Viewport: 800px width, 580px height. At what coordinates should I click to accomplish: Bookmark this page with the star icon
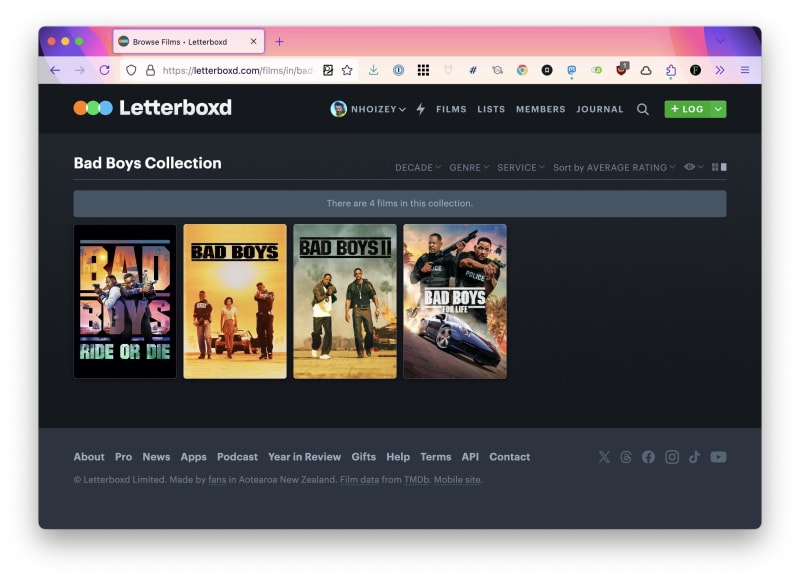(347, 70)
